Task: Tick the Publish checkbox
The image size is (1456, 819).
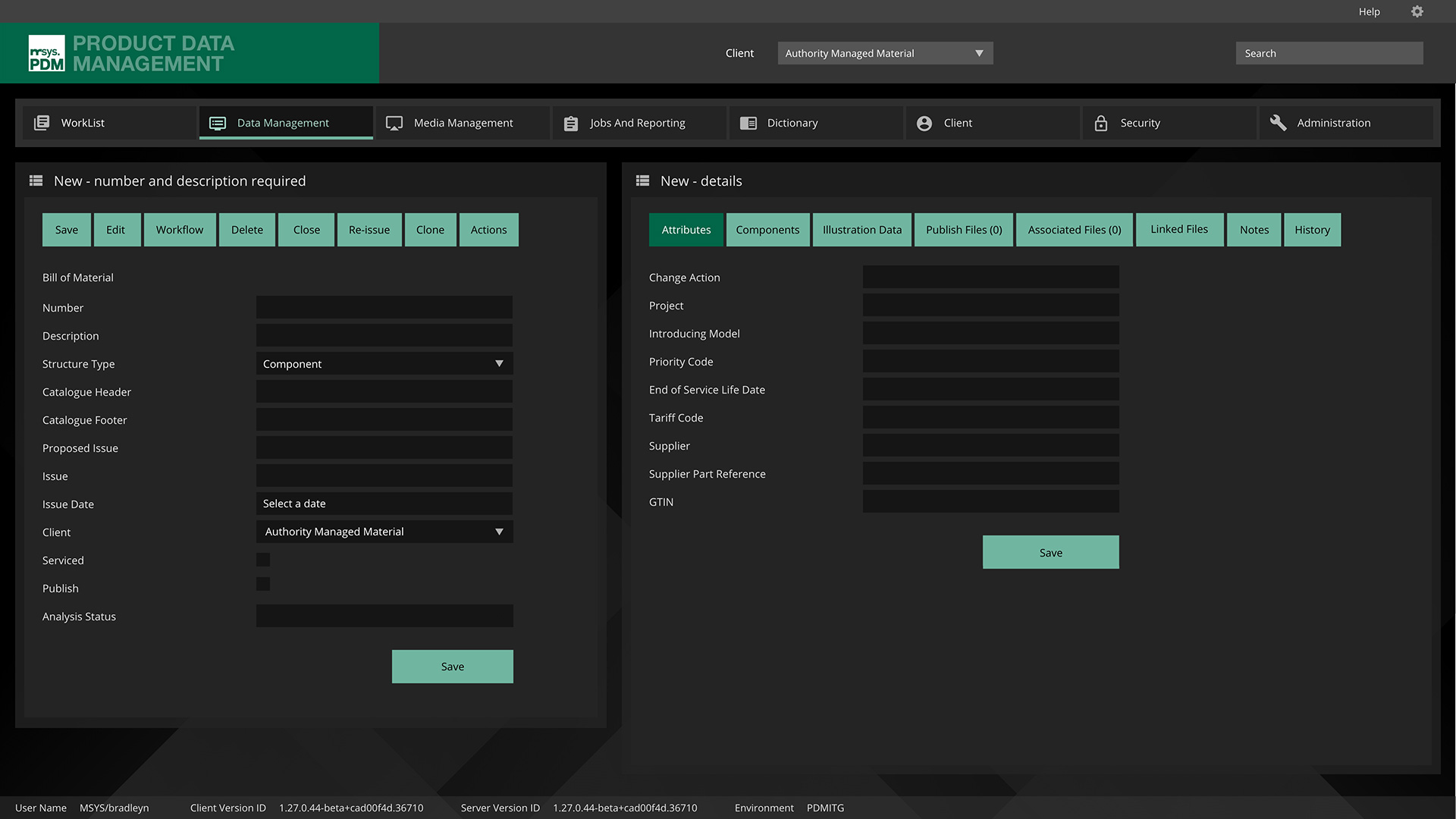Action: tap(263, 584)
